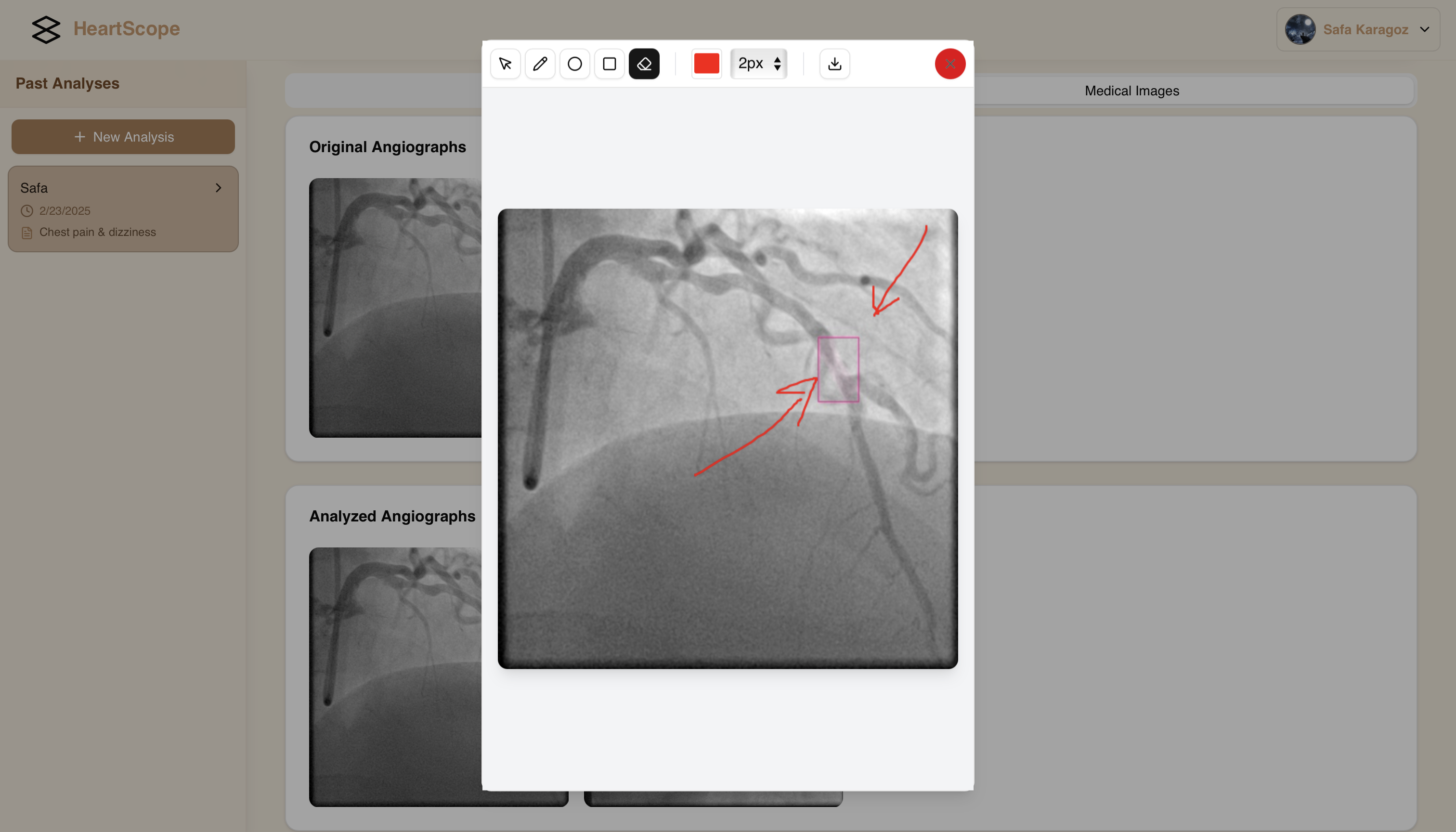
Task: Switch to the Medical Images tab
Action: click(x=1131, y=91)
